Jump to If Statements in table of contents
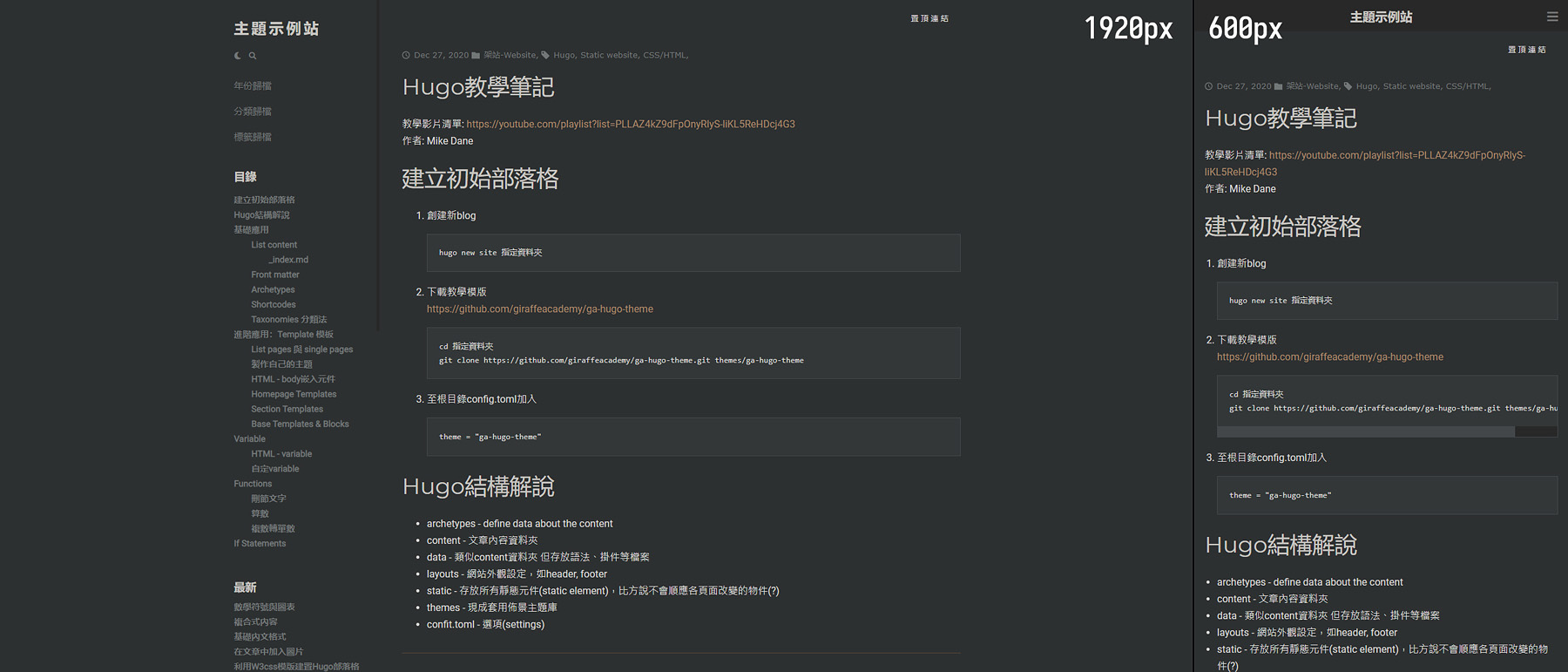This screenshot has width=1568, height=672. (260, 543)
